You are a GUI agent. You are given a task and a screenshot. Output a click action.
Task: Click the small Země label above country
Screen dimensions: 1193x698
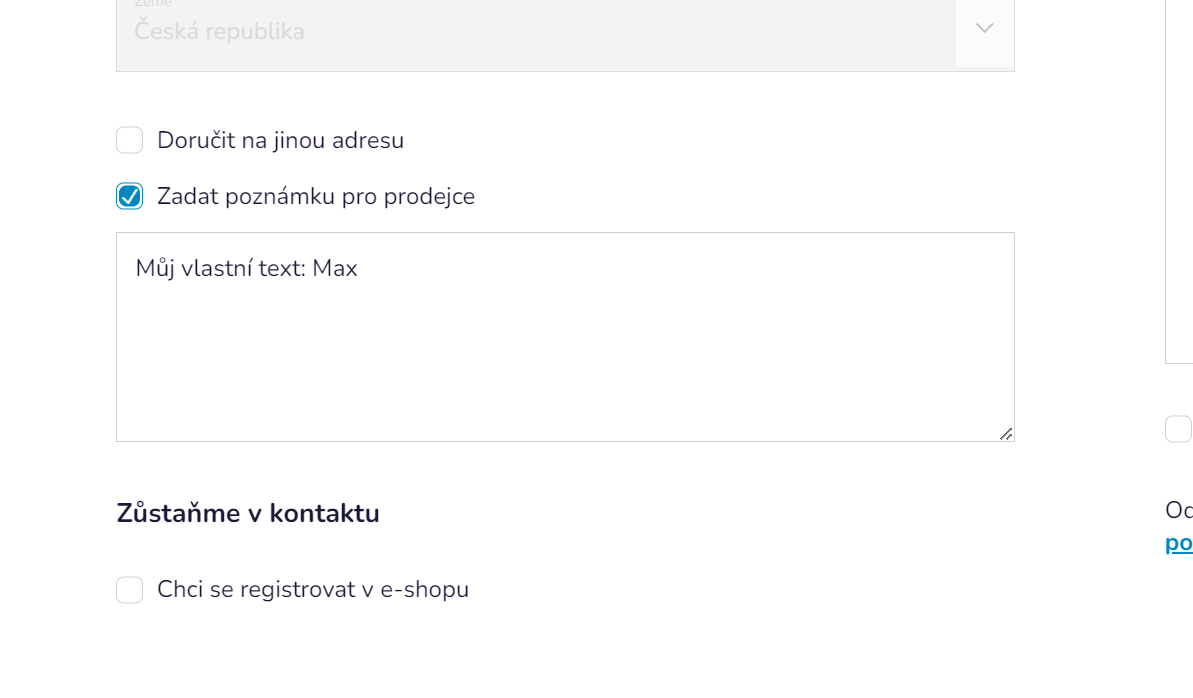(153, 5)
